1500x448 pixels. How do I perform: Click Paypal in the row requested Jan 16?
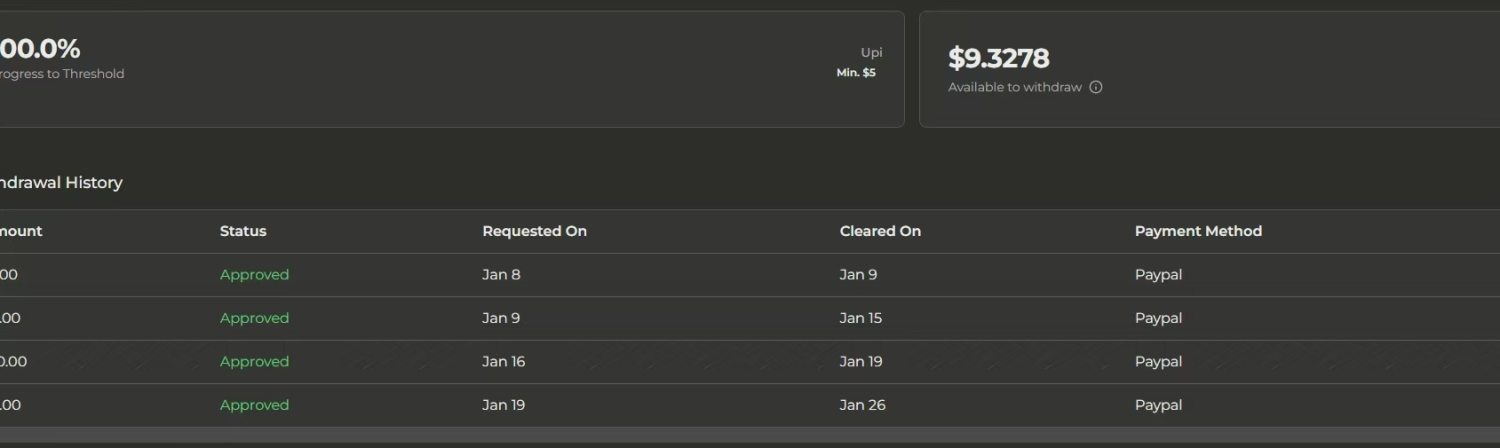tap(1158, 362)
